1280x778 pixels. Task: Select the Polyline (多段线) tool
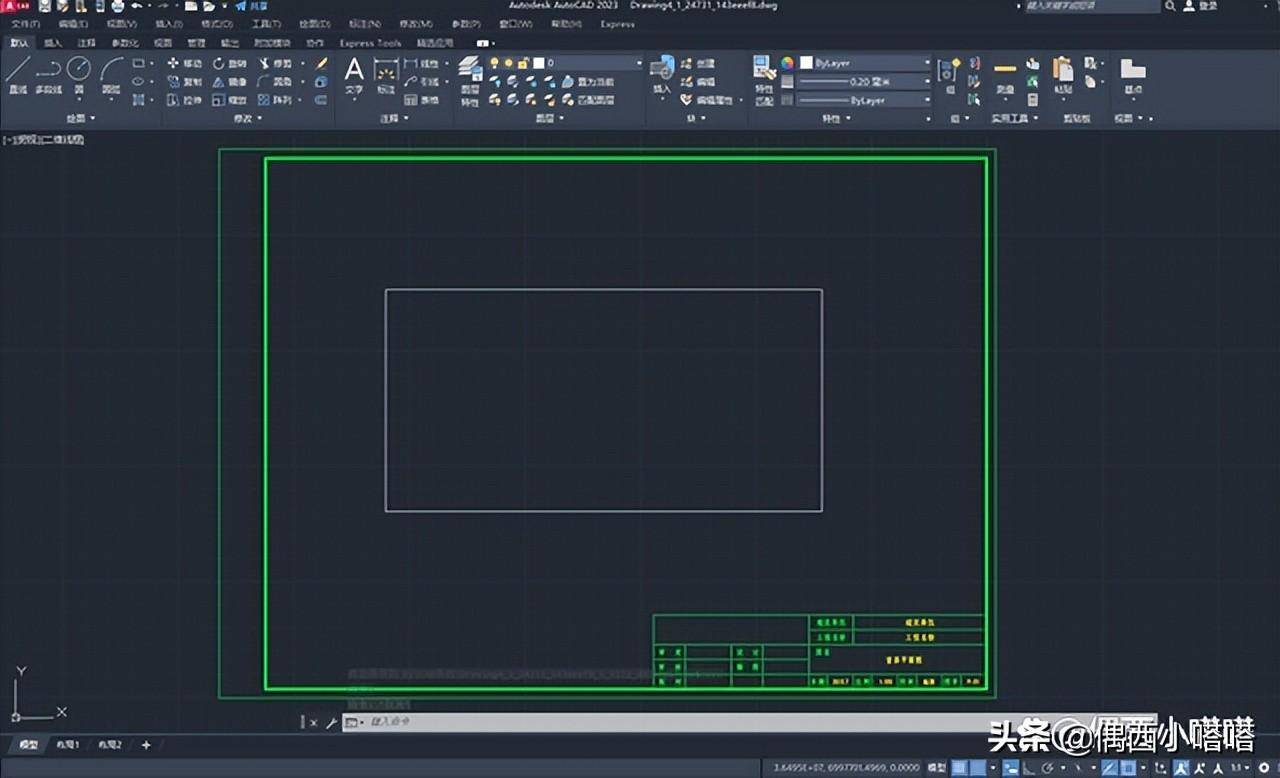(x=48, y=76)
